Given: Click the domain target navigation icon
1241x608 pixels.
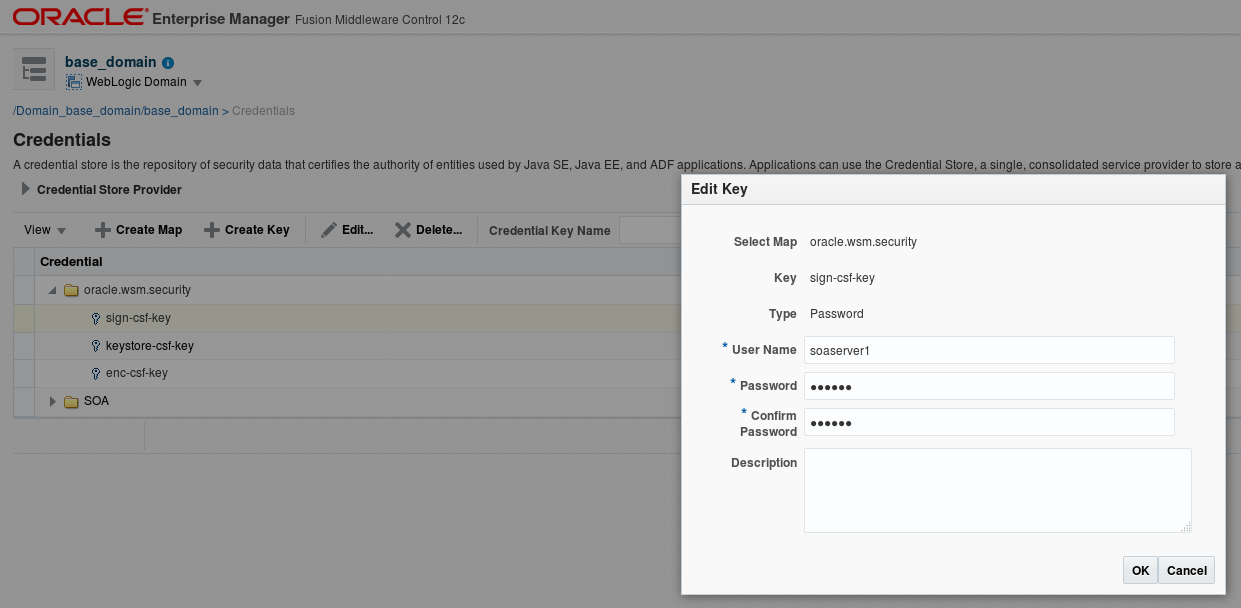Looking at the screenshot, I should pos(33,68).
